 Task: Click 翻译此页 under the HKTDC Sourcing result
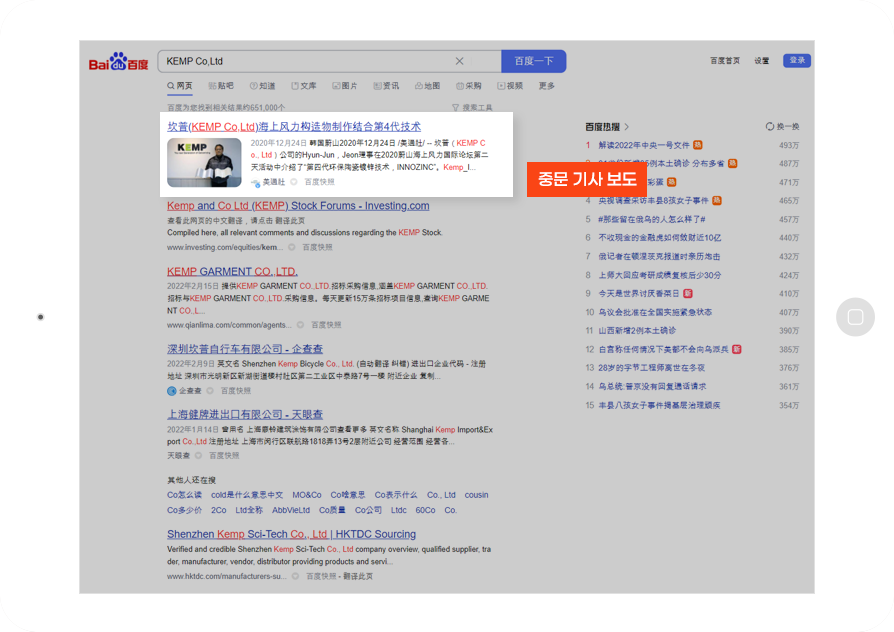(x=357, y=577)
